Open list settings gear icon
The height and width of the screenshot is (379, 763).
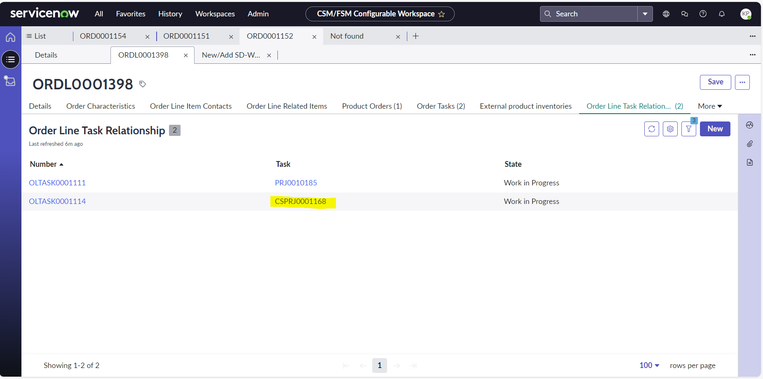click(x=670, y=129)
